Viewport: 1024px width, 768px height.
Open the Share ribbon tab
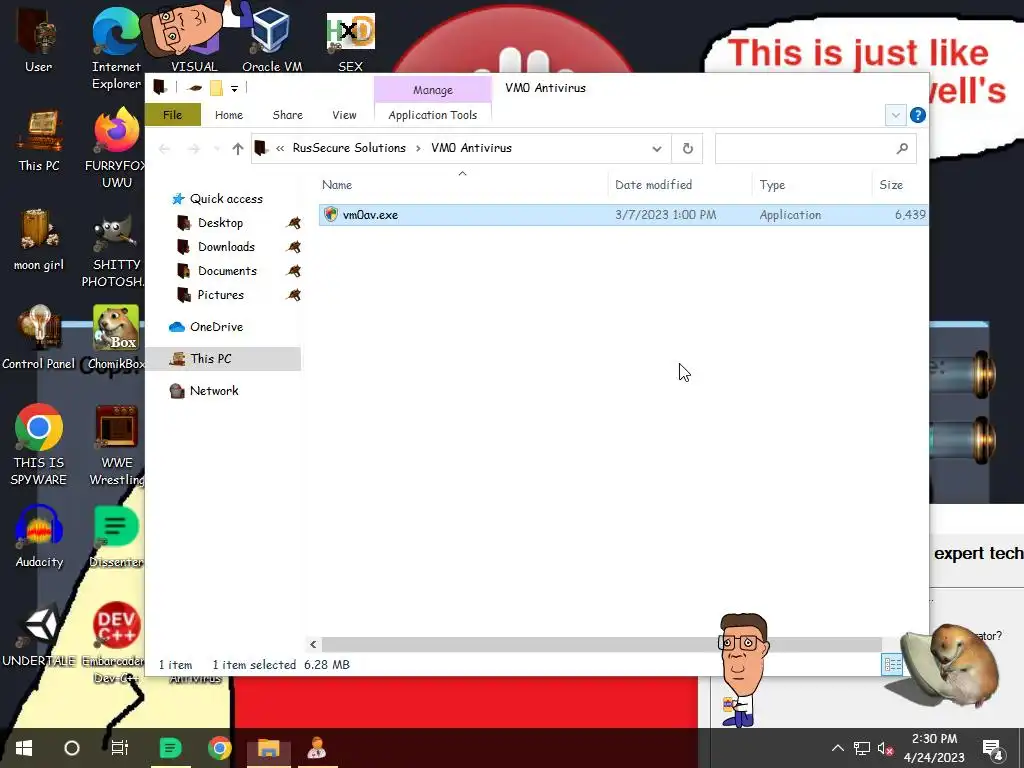tap(287, 115)
